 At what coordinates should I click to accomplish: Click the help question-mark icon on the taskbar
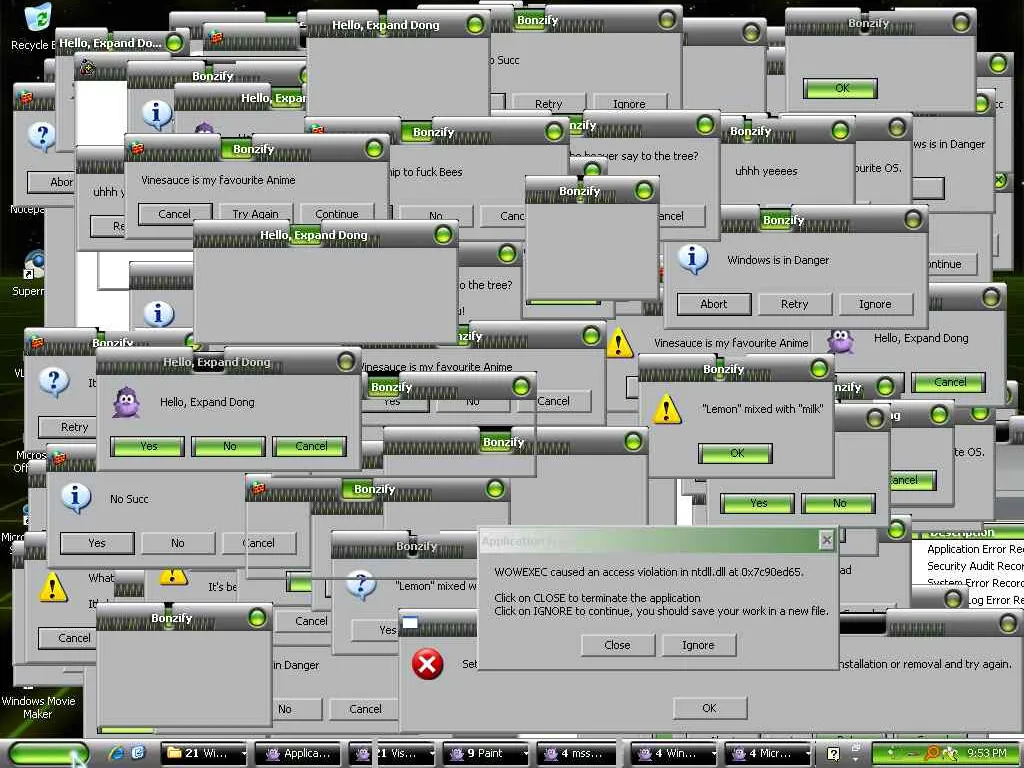[834, 754]
